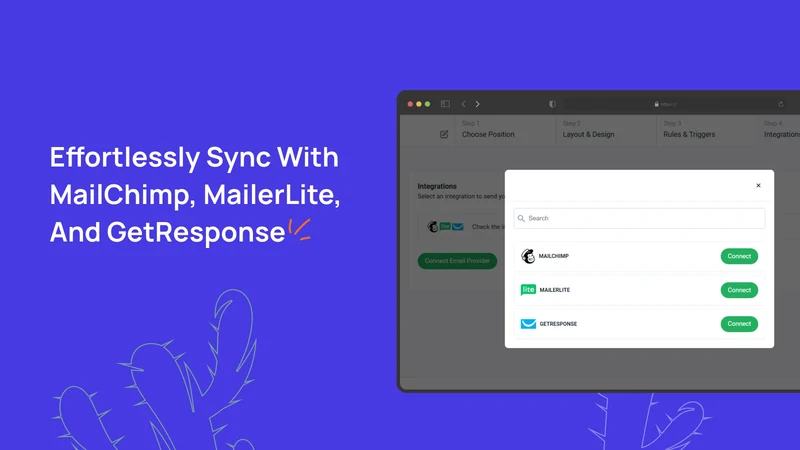Screen dimensions: 800x450
Task: Click the MailerLite green lite logo
Action: pos(528,290)
